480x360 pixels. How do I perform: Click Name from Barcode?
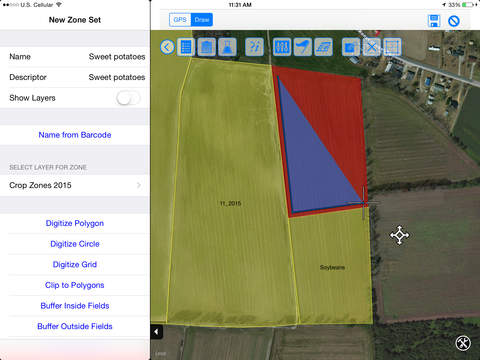75,135
